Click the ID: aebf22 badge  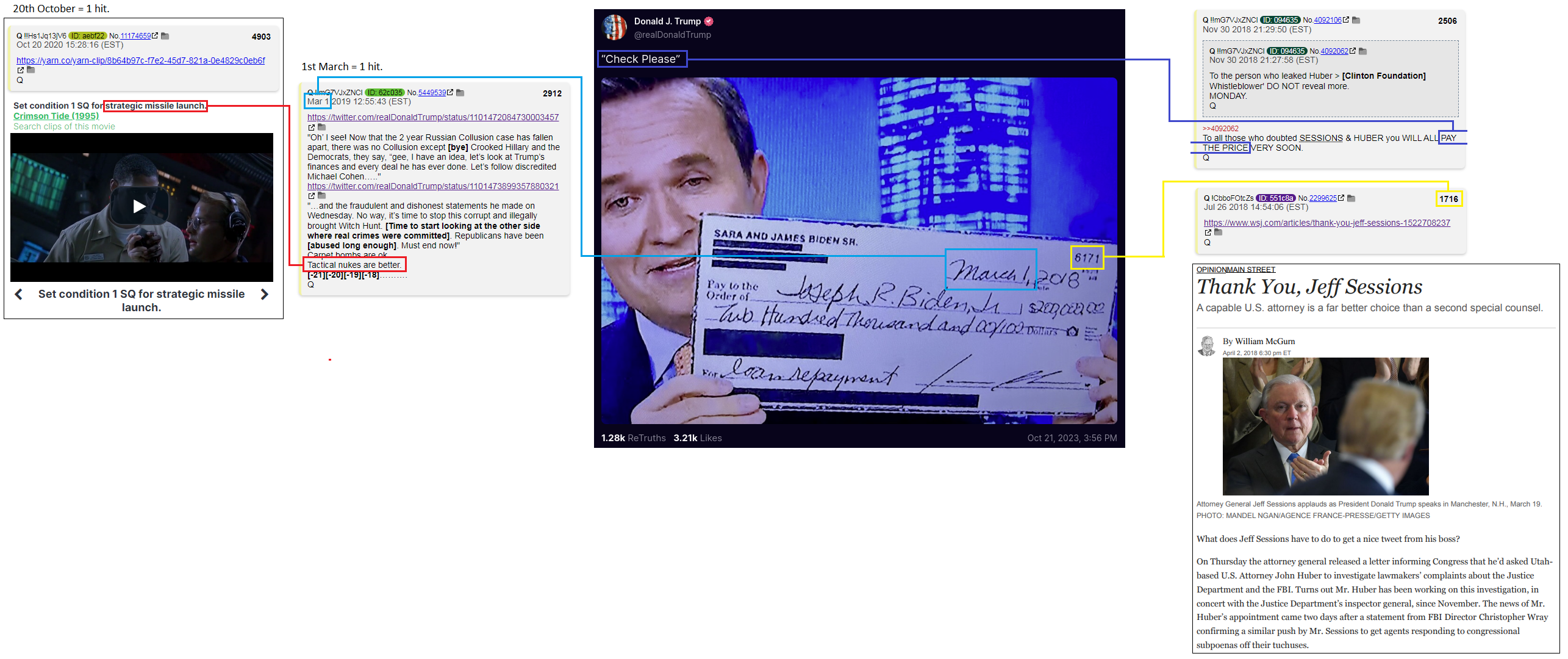coord(88,36)
